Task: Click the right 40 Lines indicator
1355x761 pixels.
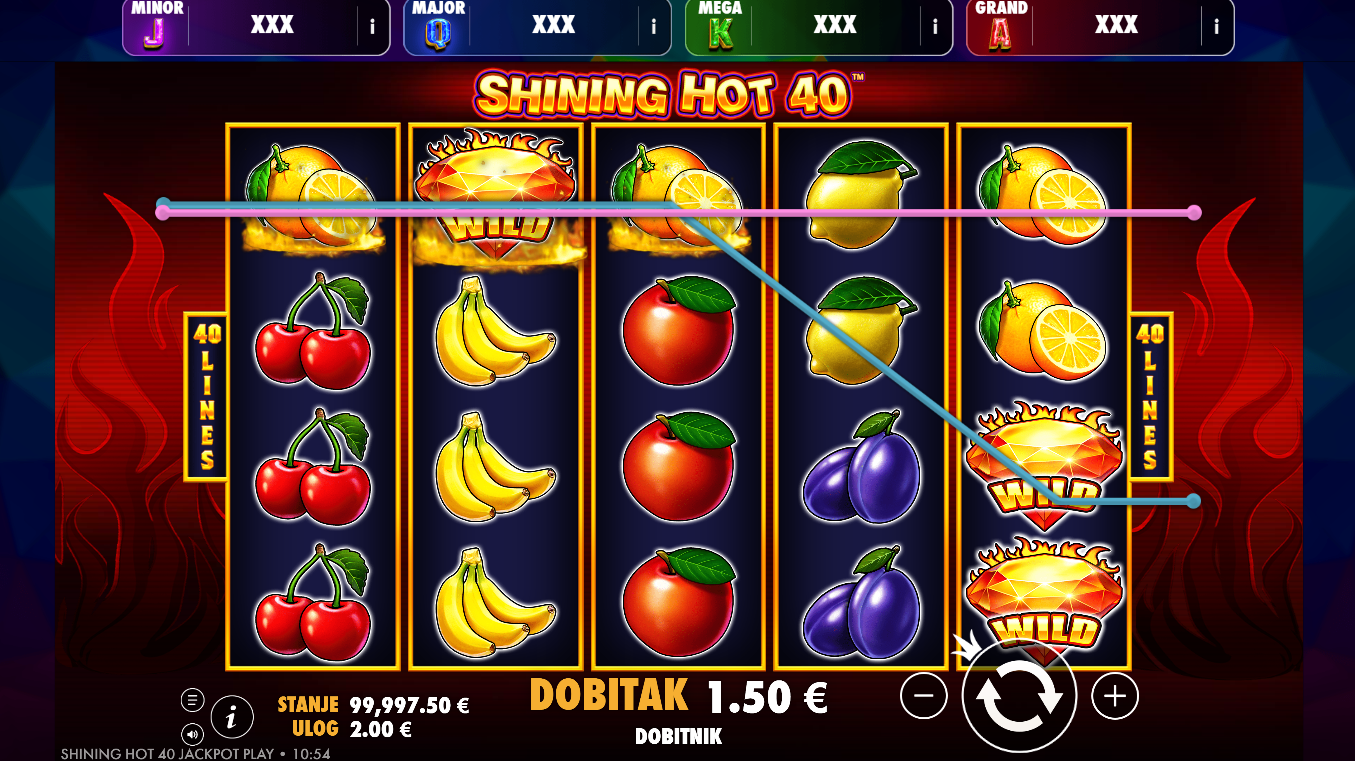Action: (x=1150, y=396)
